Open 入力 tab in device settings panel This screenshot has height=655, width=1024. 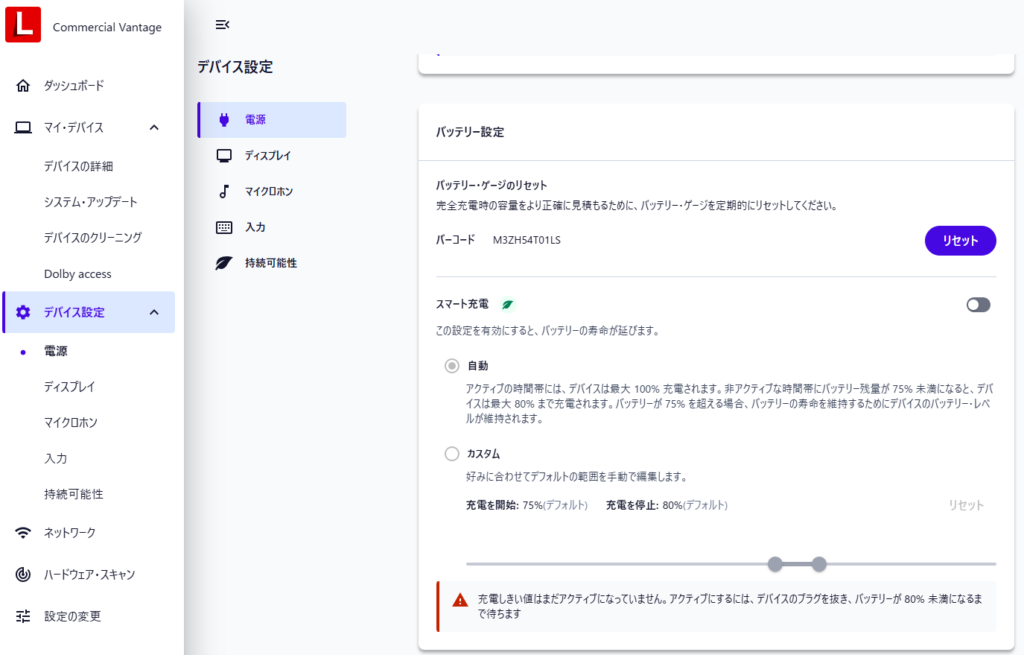(255, 227)
